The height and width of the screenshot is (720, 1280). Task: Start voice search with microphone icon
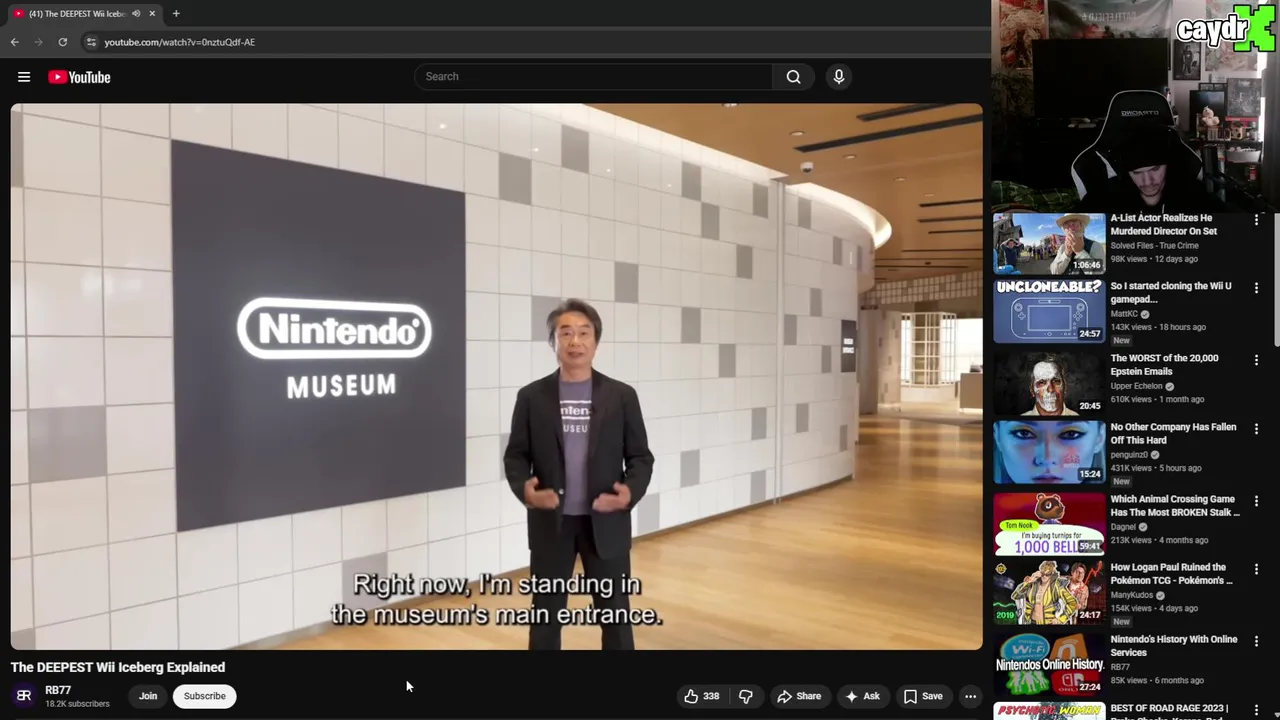(839, 77)
